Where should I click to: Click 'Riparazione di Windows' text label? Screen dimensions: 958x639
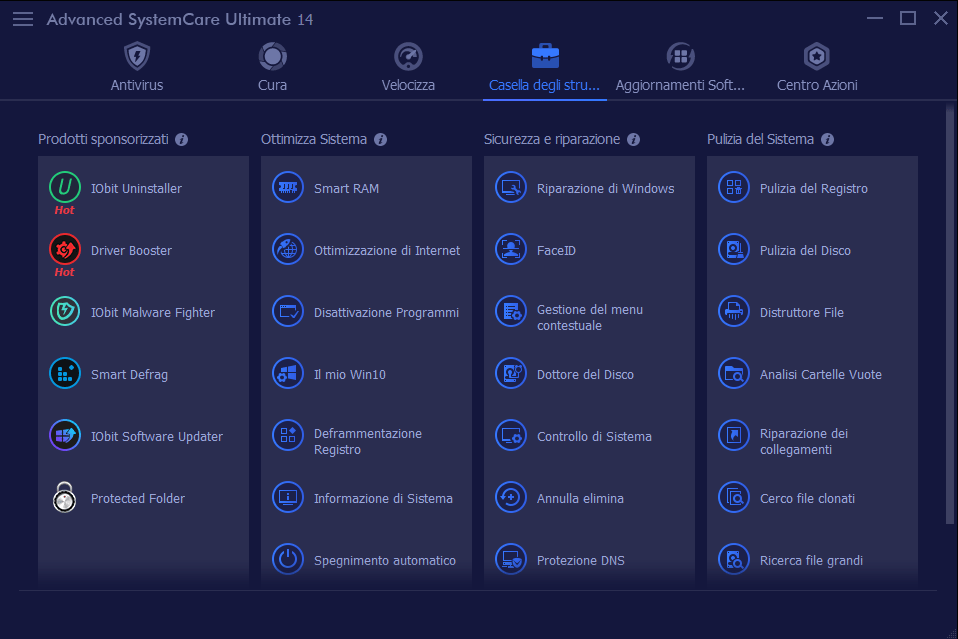(x=605, y=189)
